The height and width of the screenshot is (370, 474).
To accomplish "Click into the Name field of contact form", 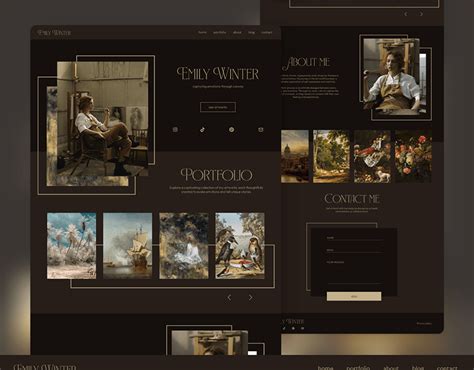I will point(355,238).
